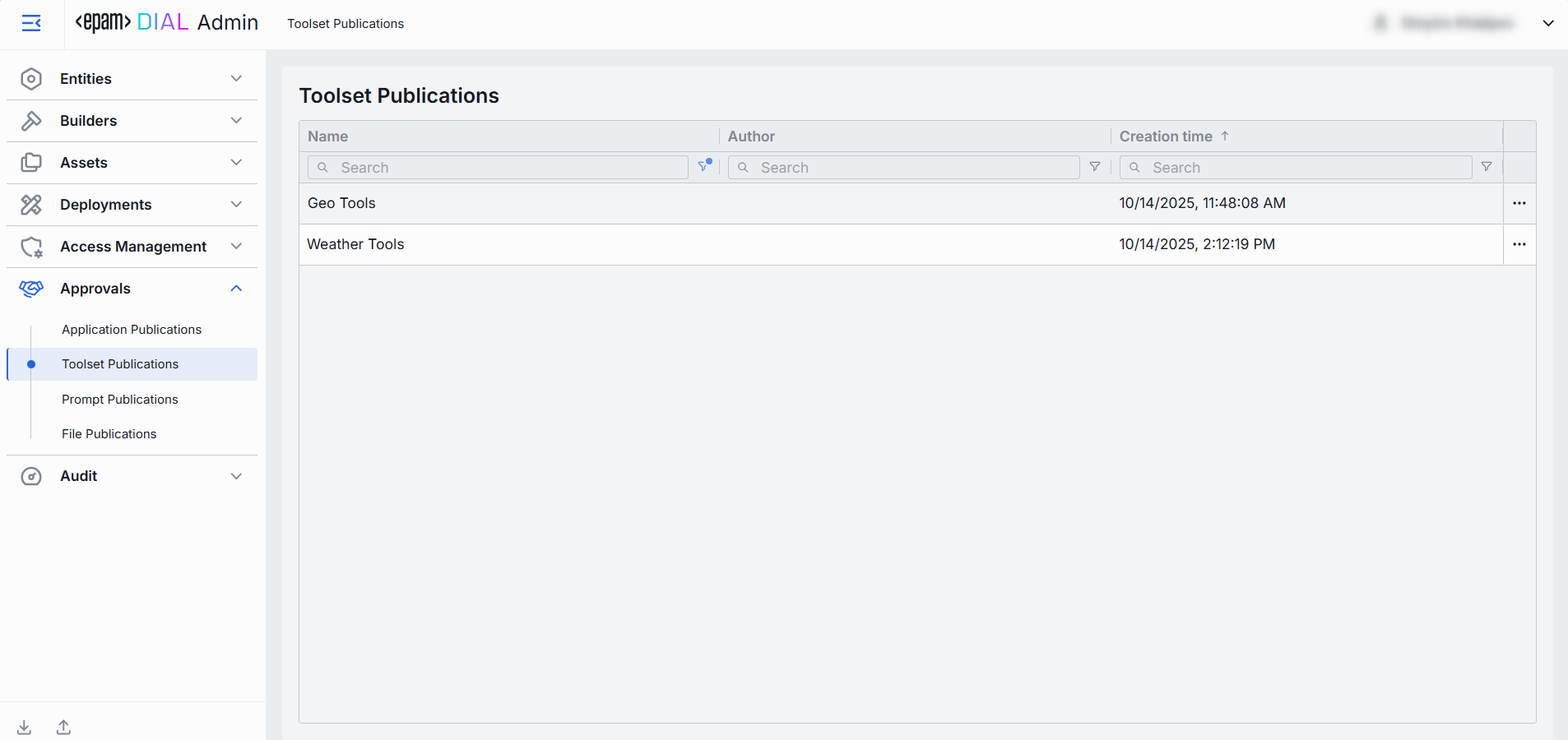Sort by the Creation time column header

click(x=1166, y=136)
